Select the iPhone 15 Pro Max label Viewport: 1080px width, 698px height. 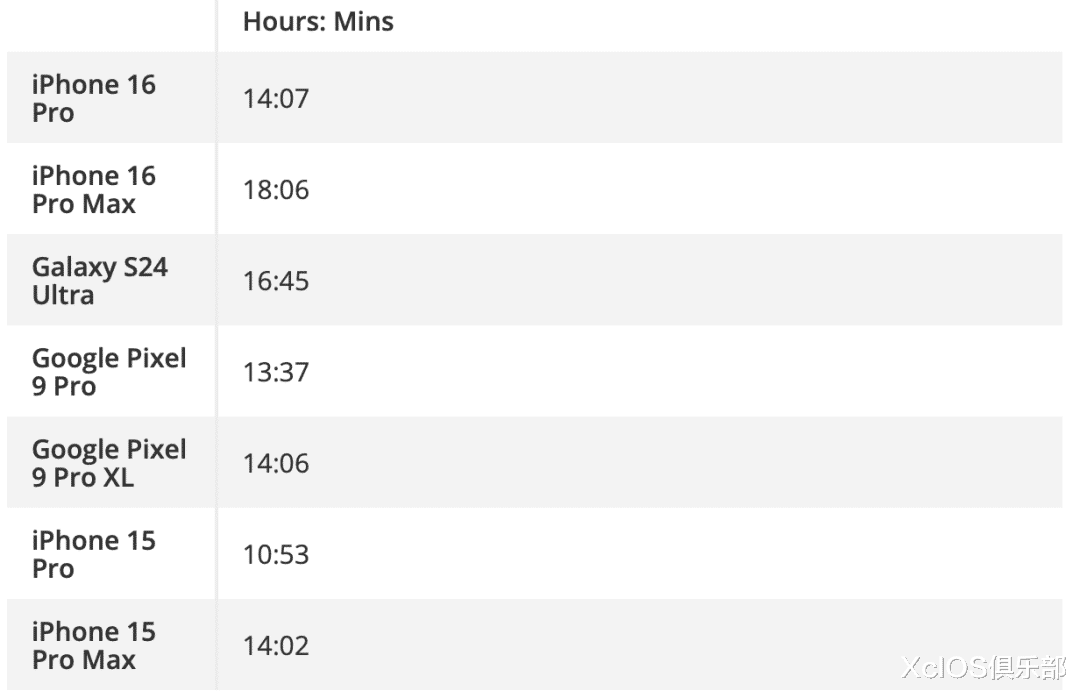(93, 645)
